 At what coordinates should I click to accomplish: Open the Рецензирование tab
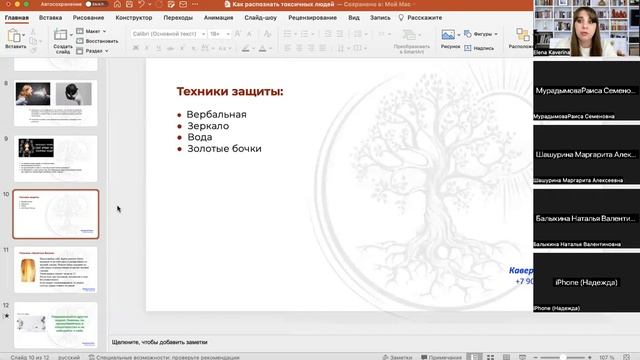(313, 18)
